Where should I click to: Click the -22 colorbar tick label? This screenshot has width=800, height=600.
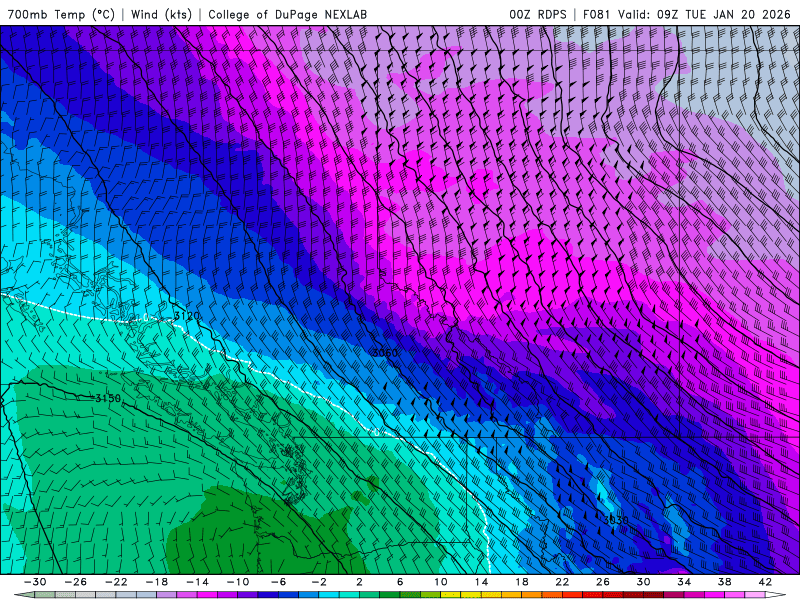(x=116, y=582)
